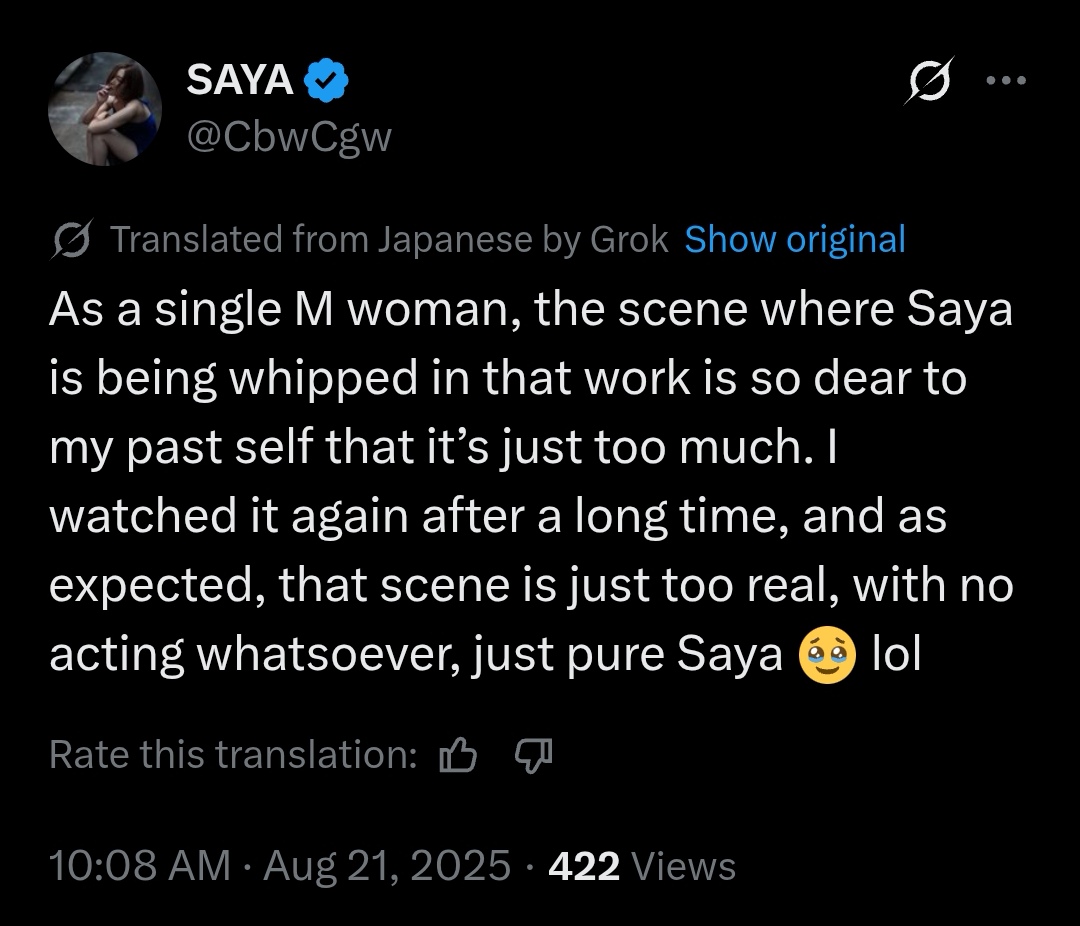Click the small Grok logo beside translation notice
This screenshot has width=1080, height=926.
70,240
